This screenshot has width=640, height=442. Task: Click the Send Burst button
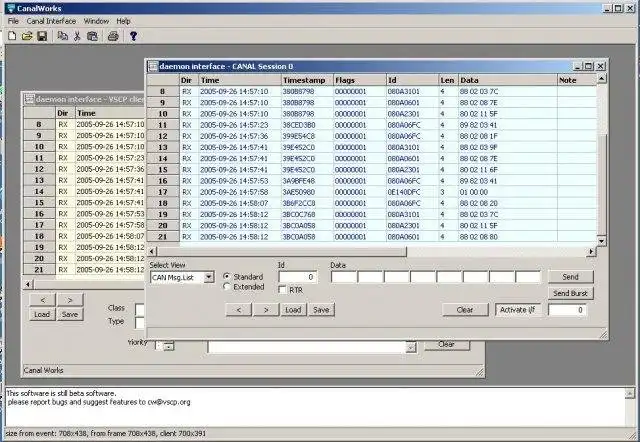[x=570, y=293]
